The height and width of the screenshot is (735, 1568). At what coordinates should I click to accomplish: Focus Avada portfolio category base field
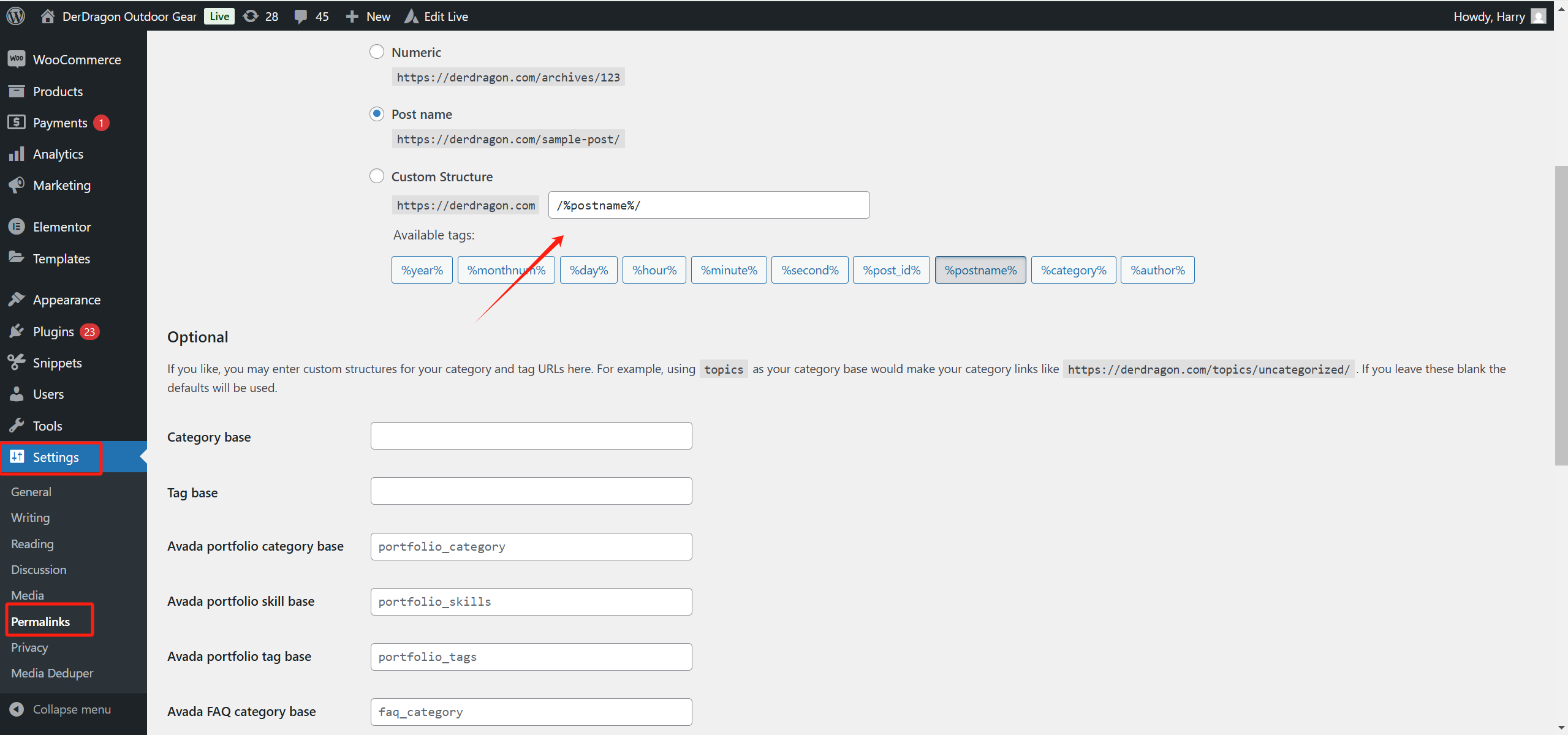point(531,546)
